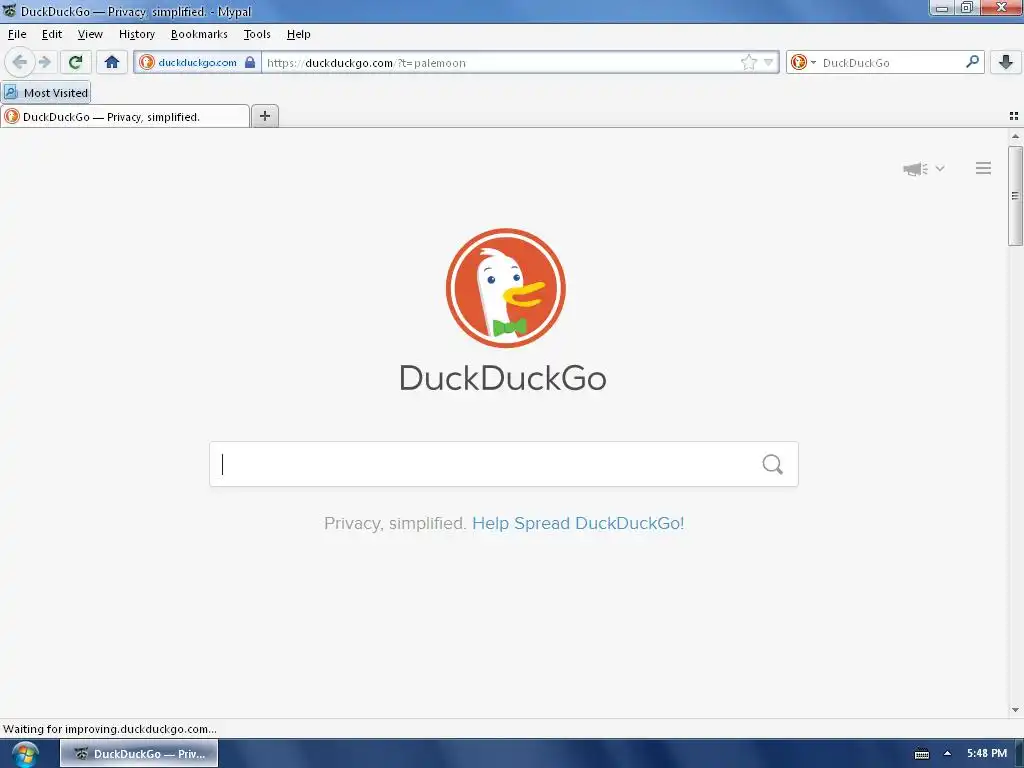Expand the chevron next to the megaphone
The image size is (1024, 768).
click(x=940, y=168)
